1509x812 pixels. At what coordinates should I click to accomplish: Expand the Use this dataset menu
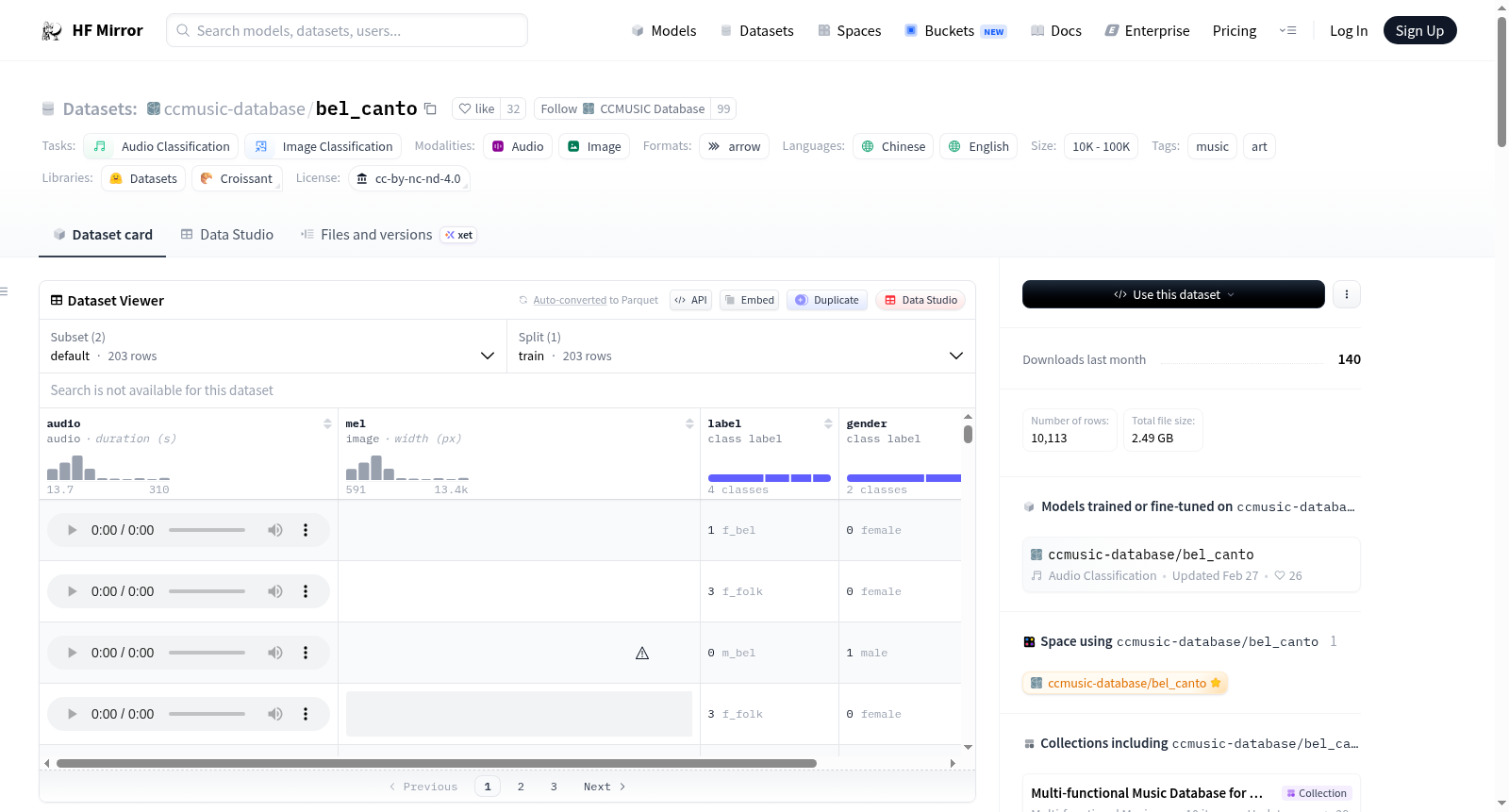coord(1173,294)
